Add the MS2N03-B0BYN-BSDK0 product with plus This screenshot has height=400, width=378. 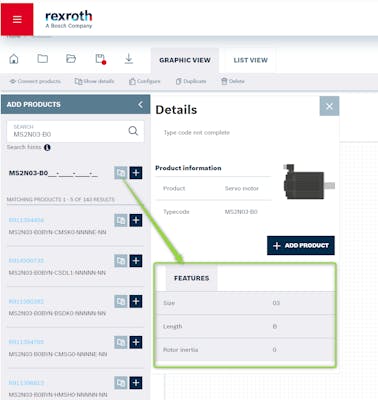136,301
